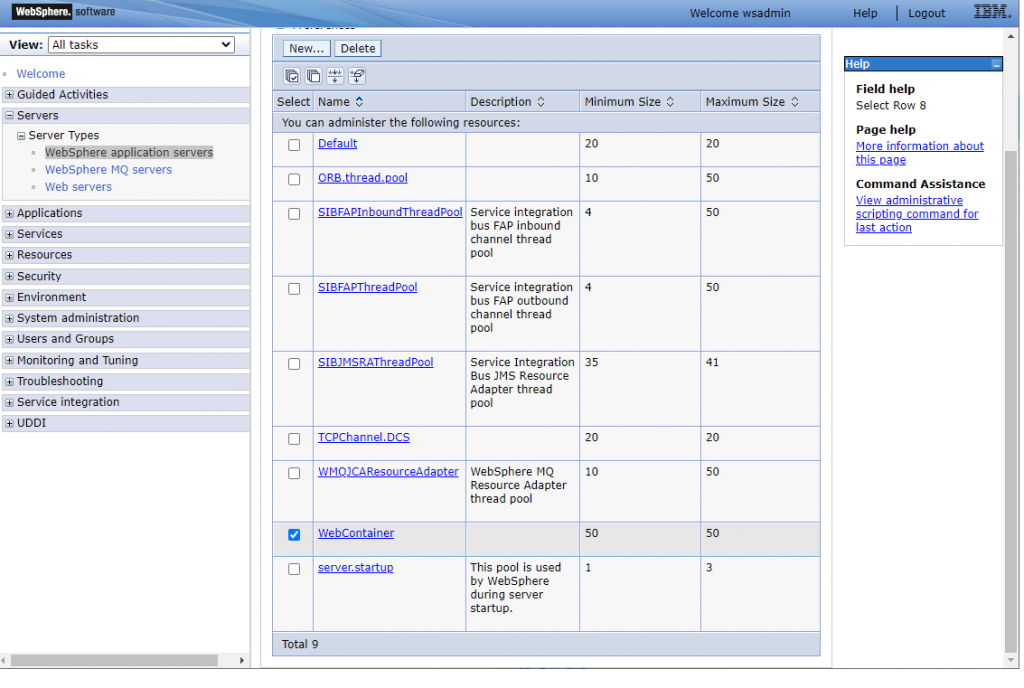Check the SIBFAPInboundThreadPool row checkbox
This screenshot has width=1024, height=688.
(x=294, y=214)
